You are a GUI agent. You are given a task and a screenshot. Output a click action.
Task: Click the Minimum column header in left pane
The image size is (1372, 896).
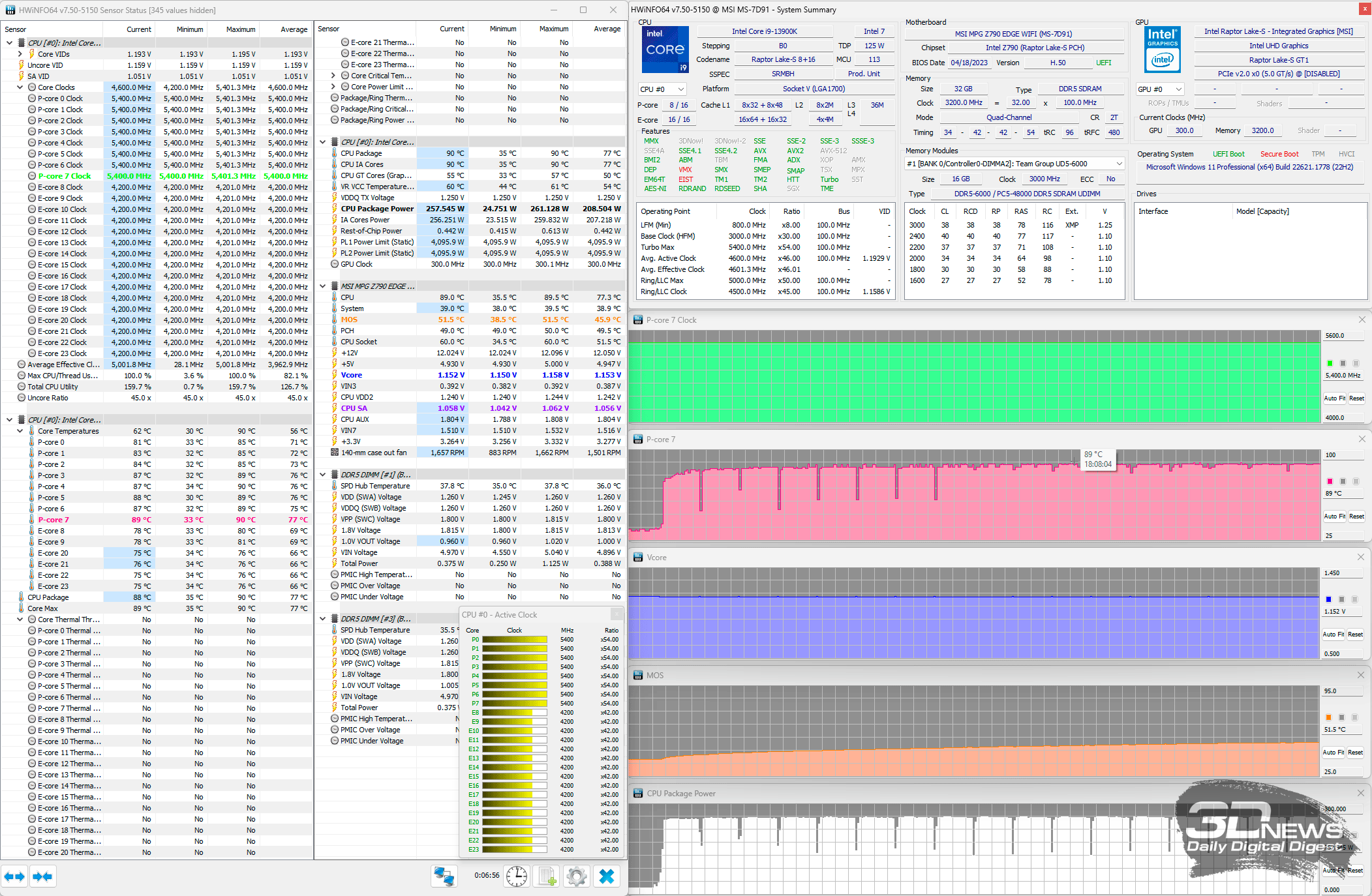click(x=181, y=29)
